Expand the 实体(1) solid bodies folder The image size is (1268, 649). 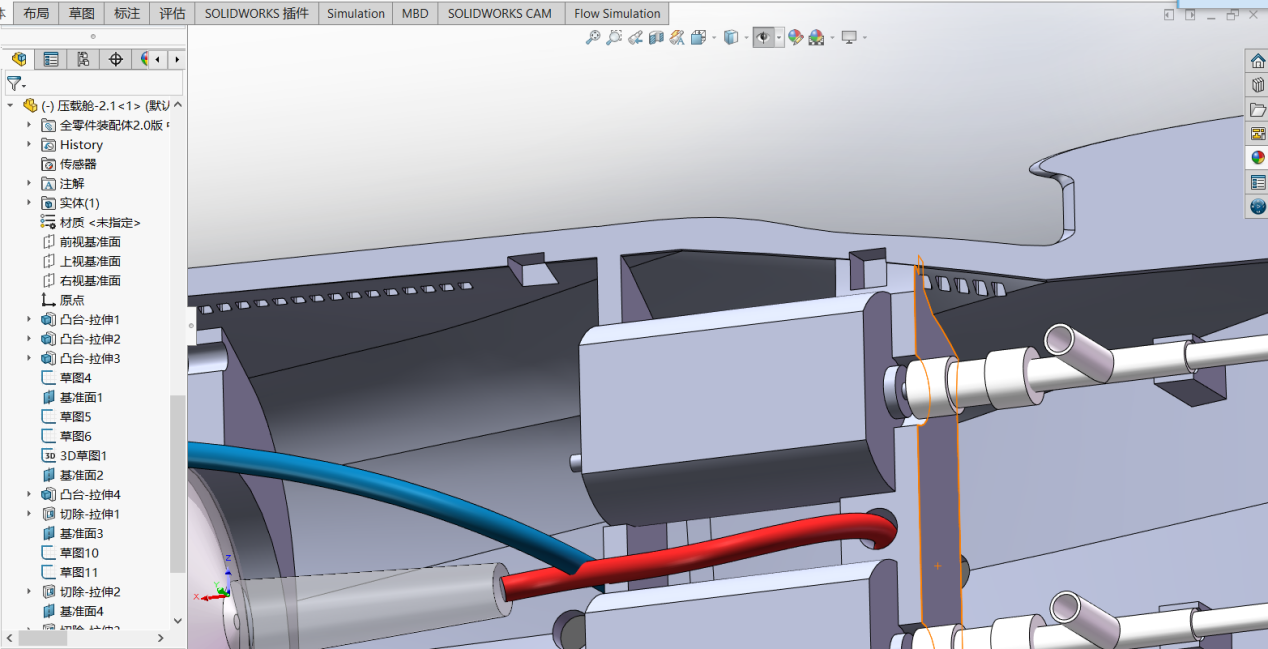pyautogui.click(x=29, y=203)
